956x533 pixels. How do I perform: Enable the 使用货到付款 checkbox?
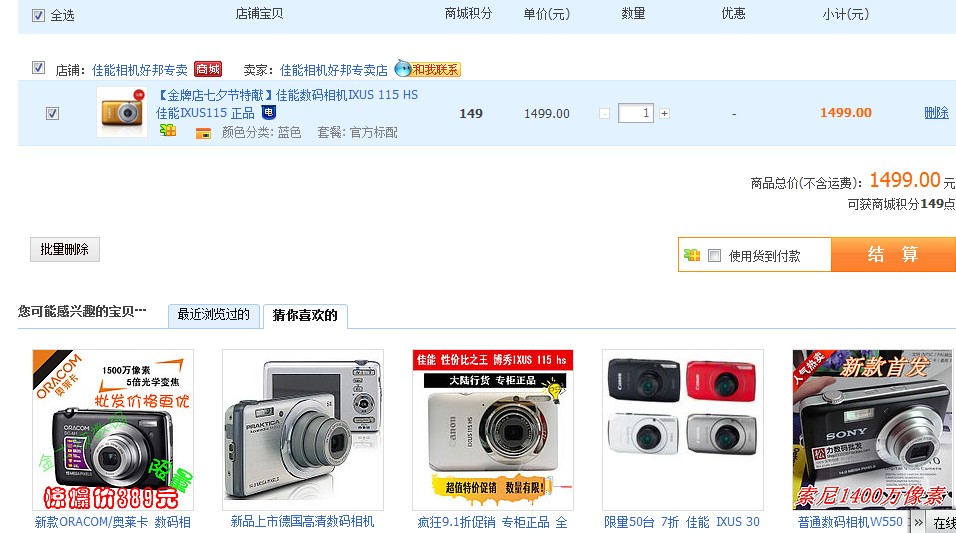[x=715, y=256]
